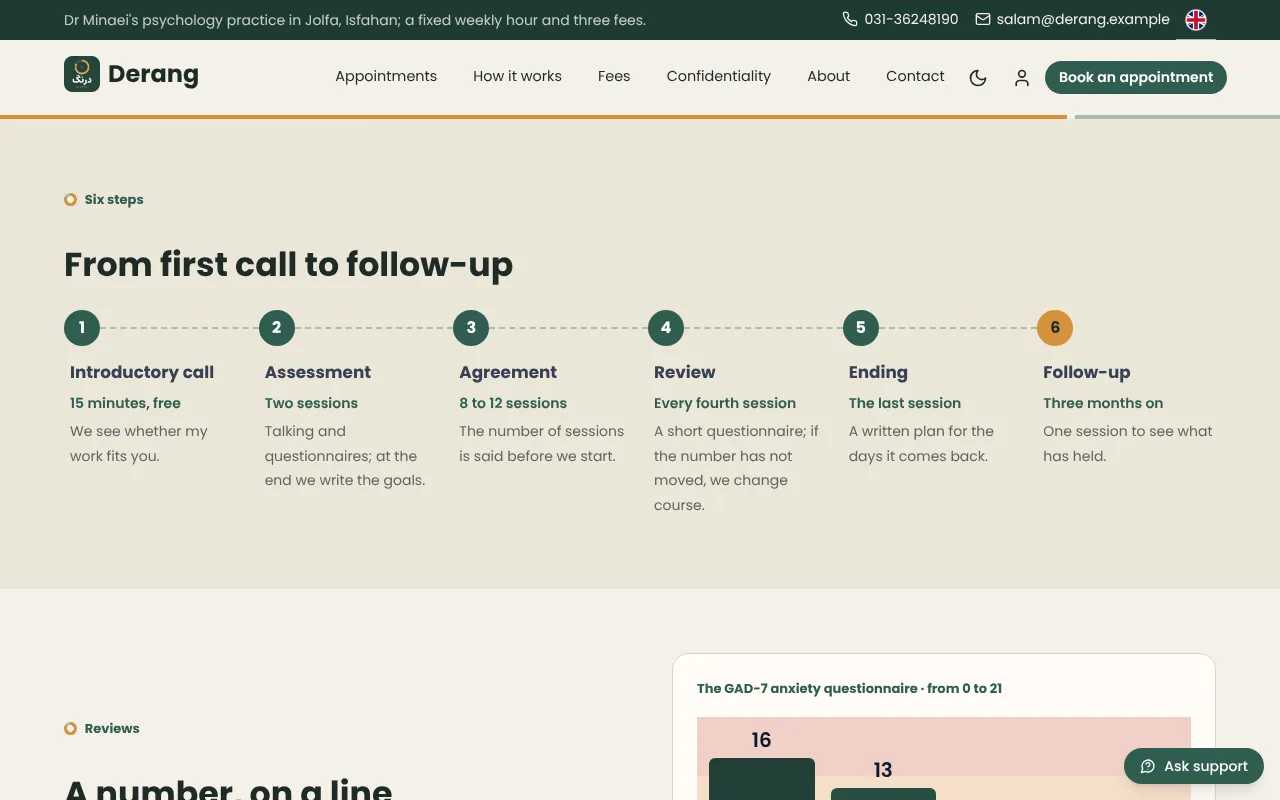
Task: Click the bar labeled 16 in chart
Action: coord(762,779)
